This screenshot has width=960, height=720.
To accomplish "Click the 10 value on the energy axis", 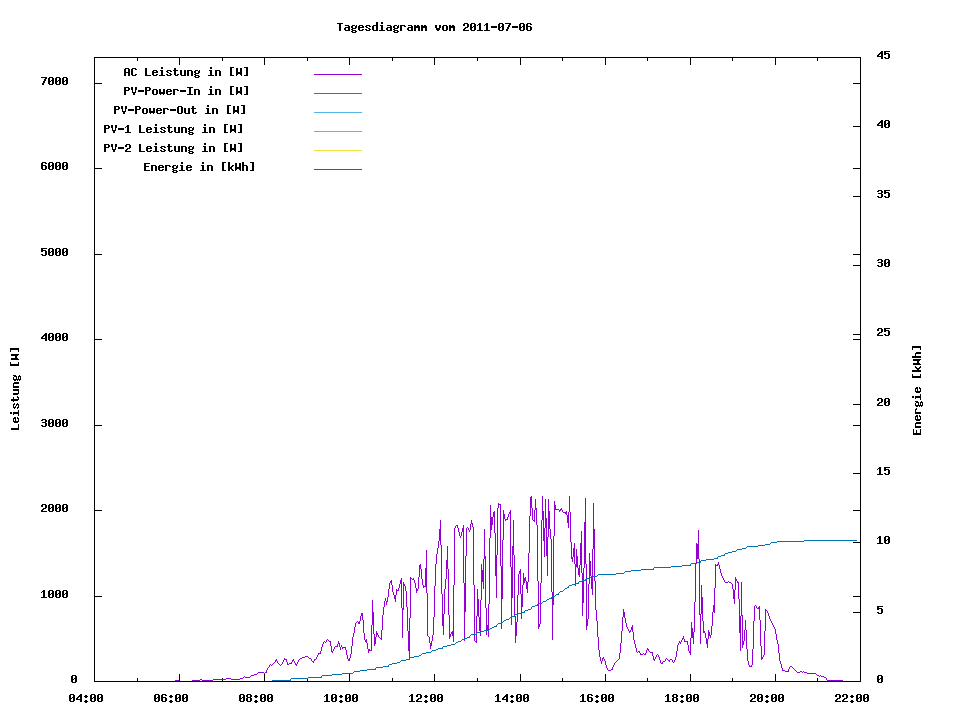I will [x=884, y=541].
